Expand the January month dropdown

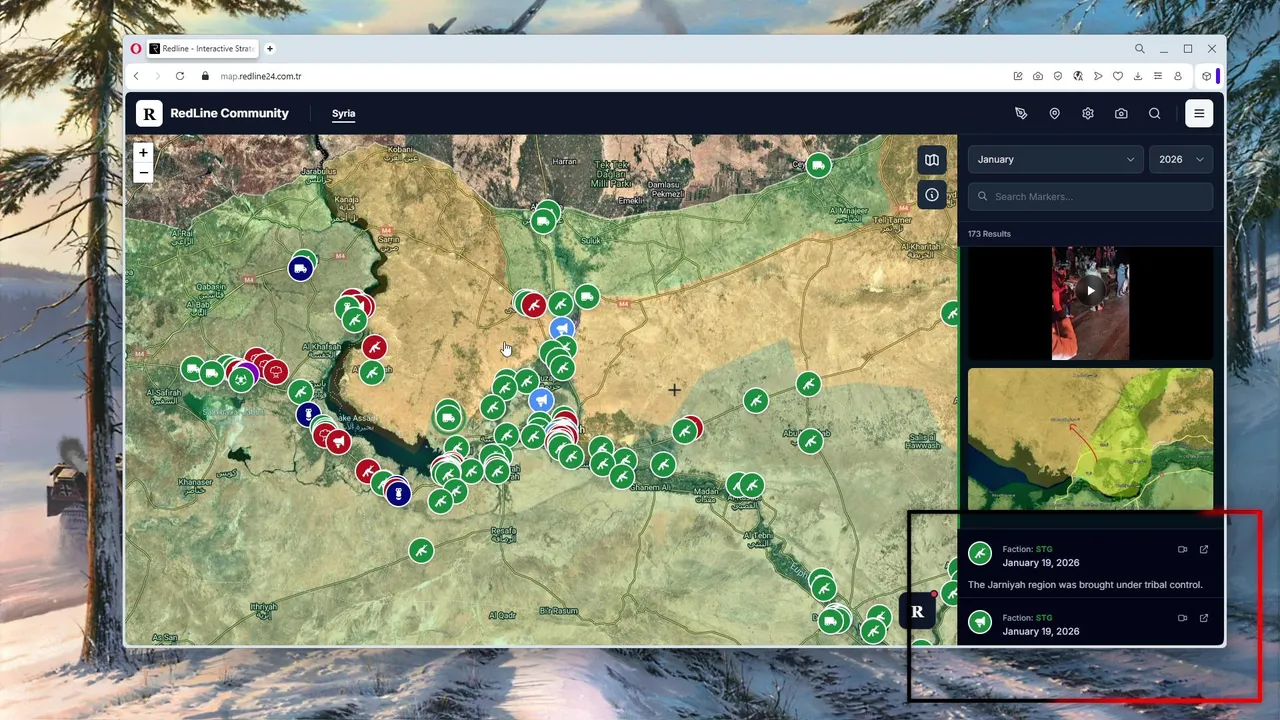pyautogui.click(x=1055, y=160)
